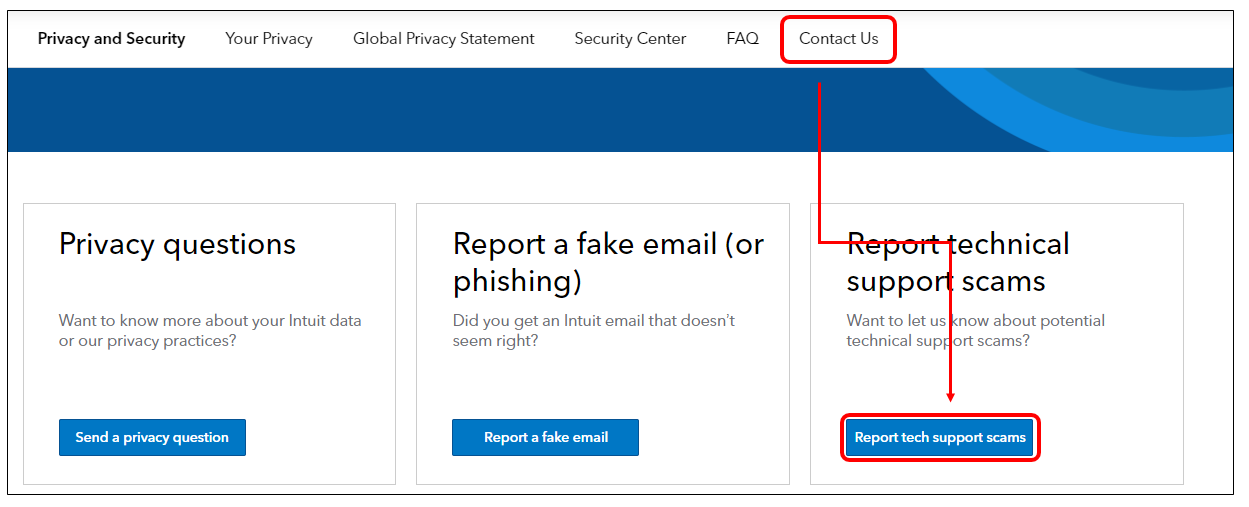Image resolution: width=1249 pixels, height=507 pixels.
Task: Switch to the Security Center tab
Action: tap(630, 39)
